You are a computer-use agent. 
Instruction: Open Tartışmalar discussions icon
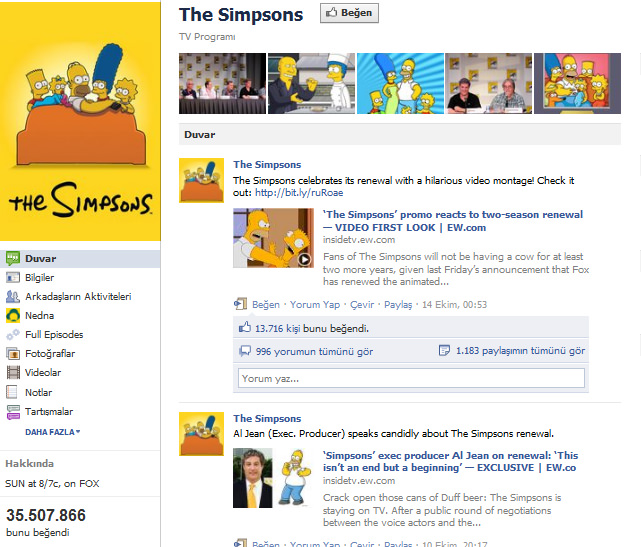click(x=13, y=412)
